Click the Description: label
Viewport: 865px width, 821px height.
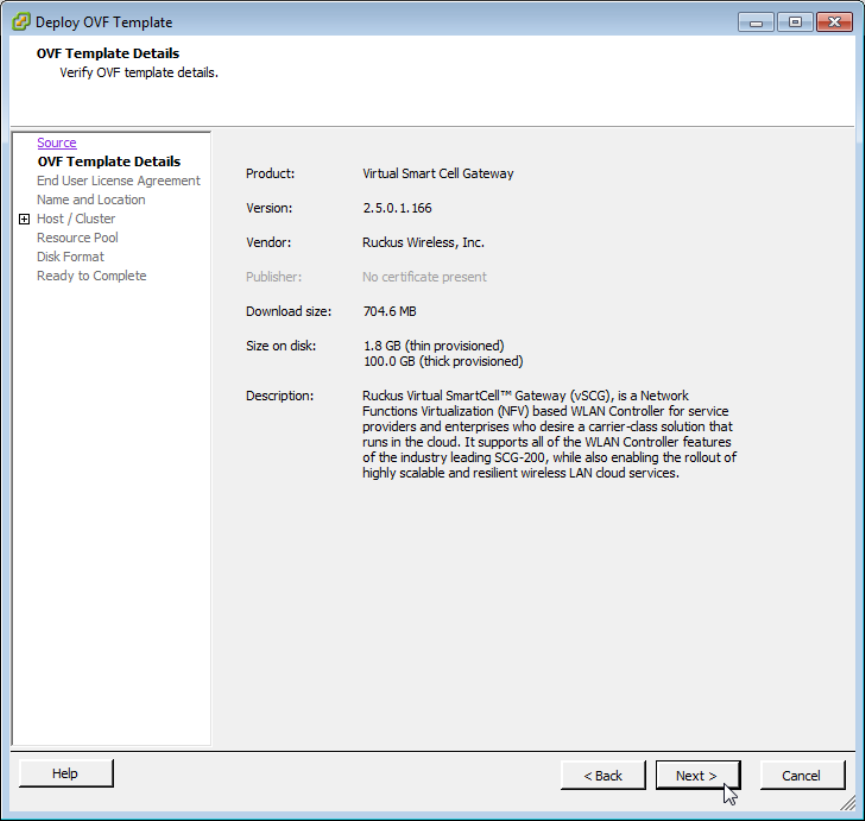(x=280, y=396)
